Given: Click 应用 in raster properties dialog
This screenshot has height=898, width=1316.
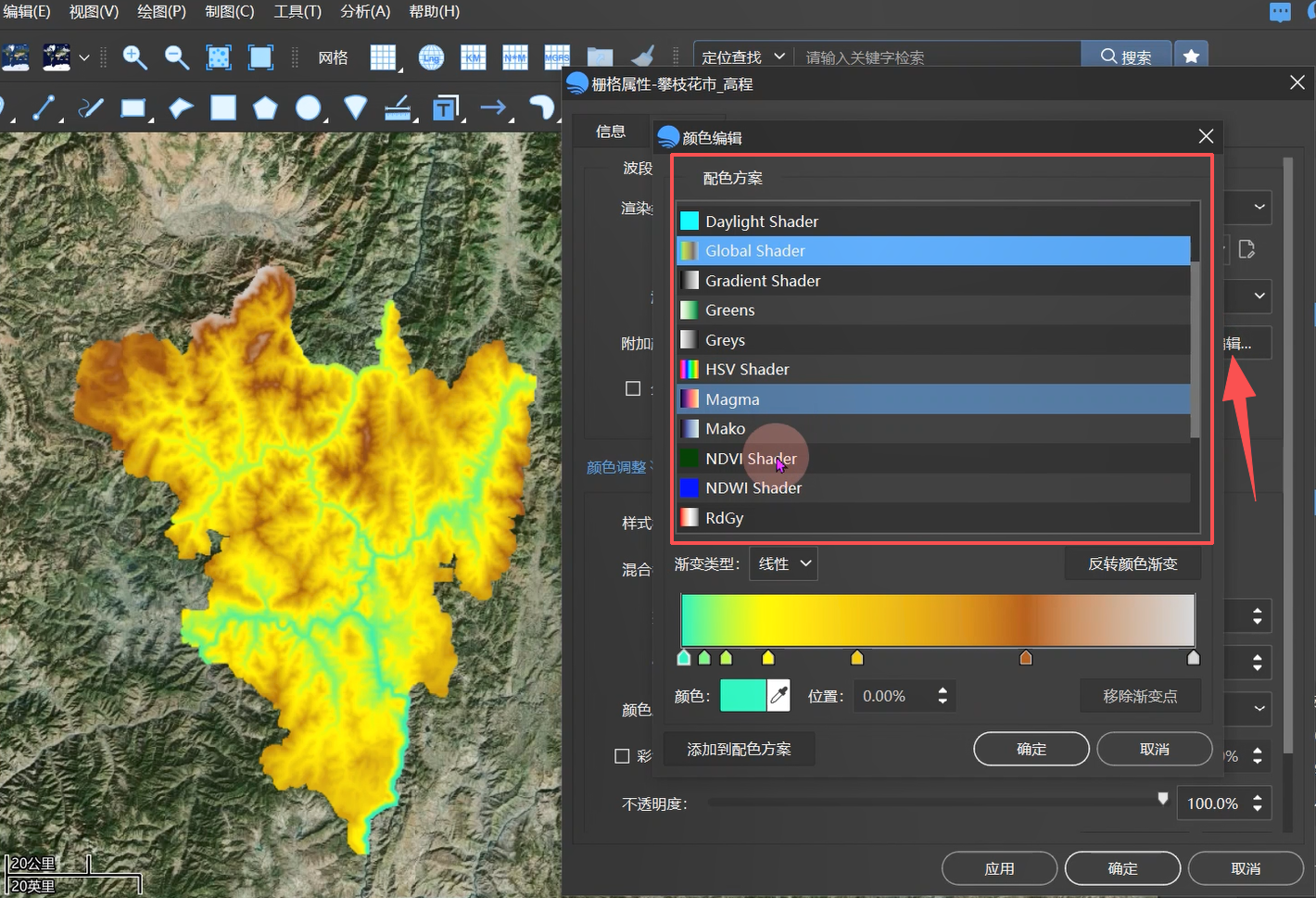Looking at the screenshot, I should tap(999, 868).
